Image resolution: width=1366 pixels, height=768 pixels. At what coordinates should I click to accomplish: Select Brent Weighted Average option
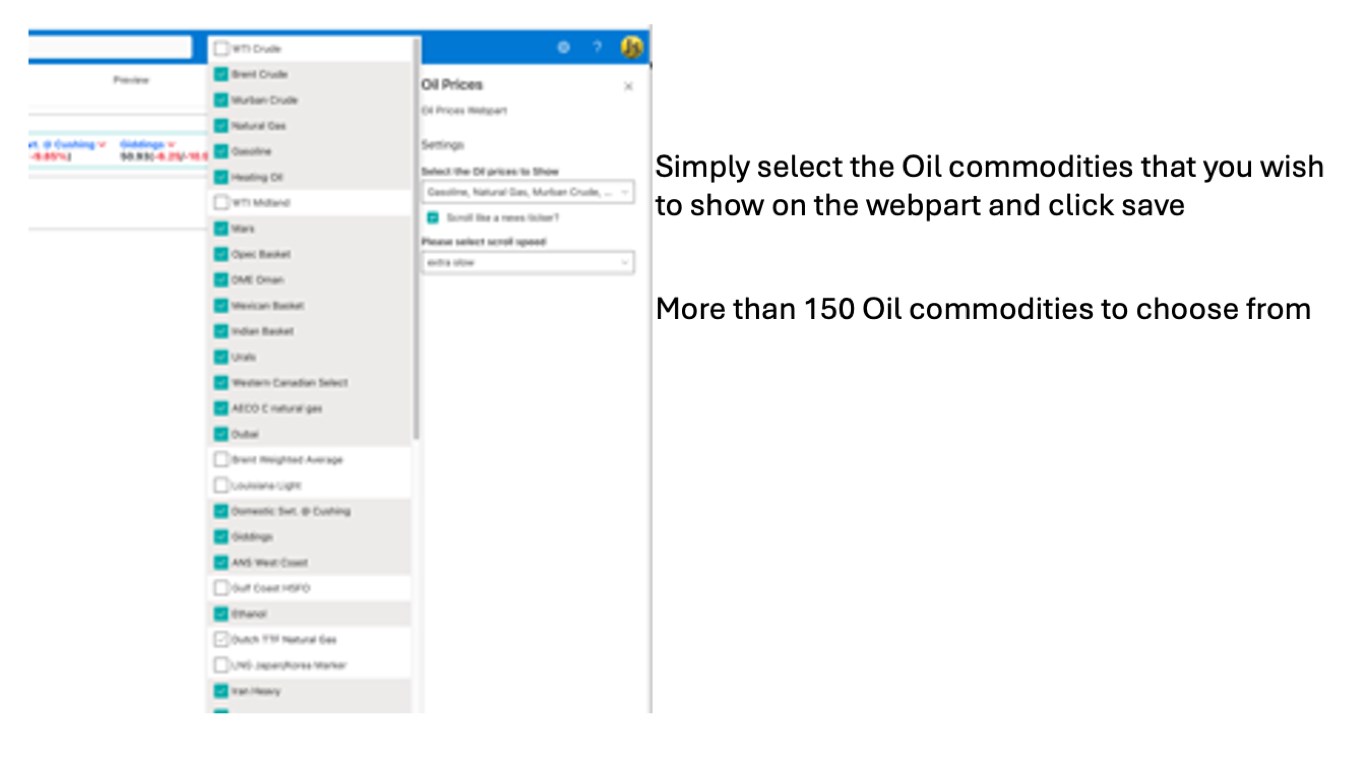point(221,460)
